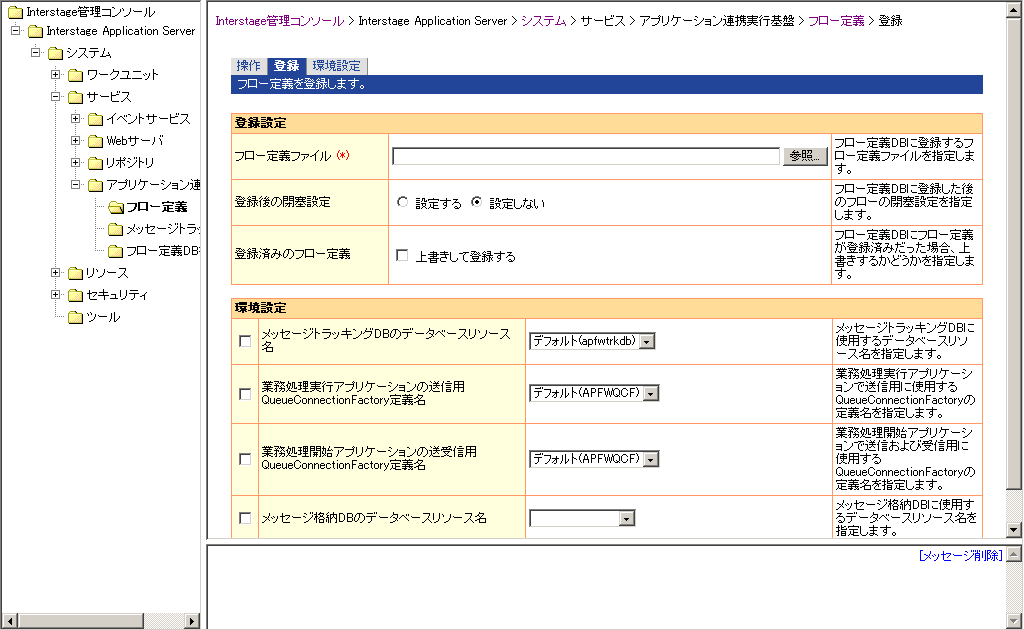Open the empty メッセージ格納DB dropdown

[582, 518]
